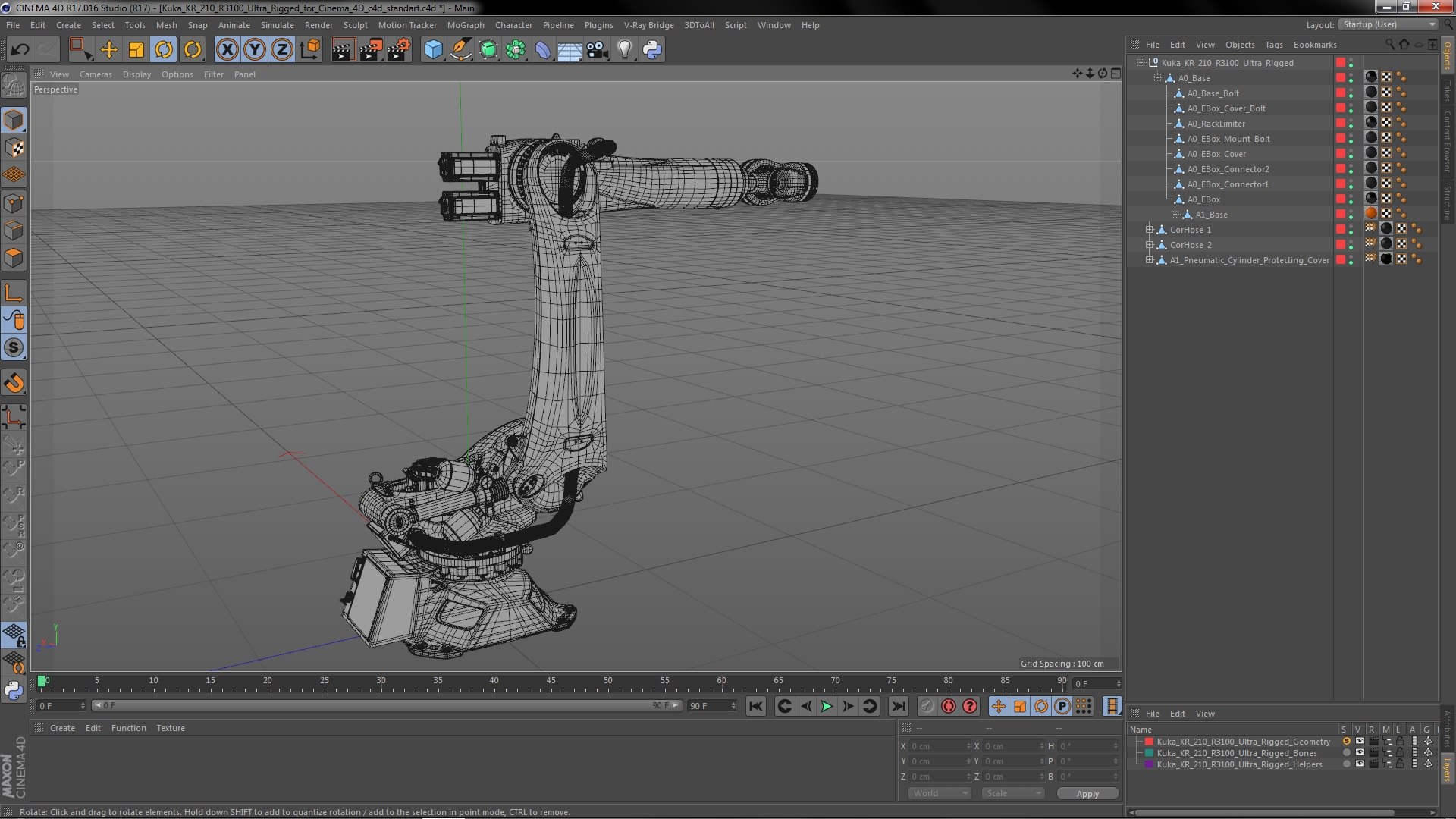Toggle the Y axis lock
Viewport: 1456px width, 819px height.
point(255,50)
